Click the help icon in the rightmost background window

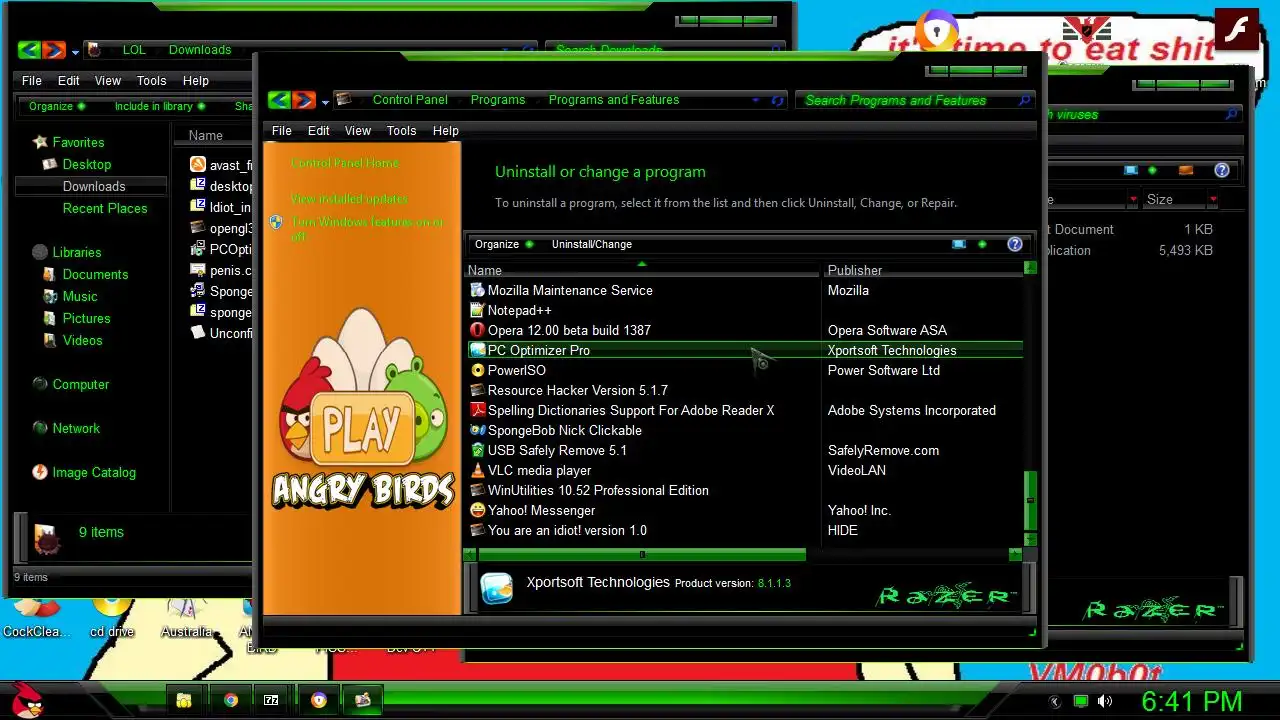click(1221, 170)
